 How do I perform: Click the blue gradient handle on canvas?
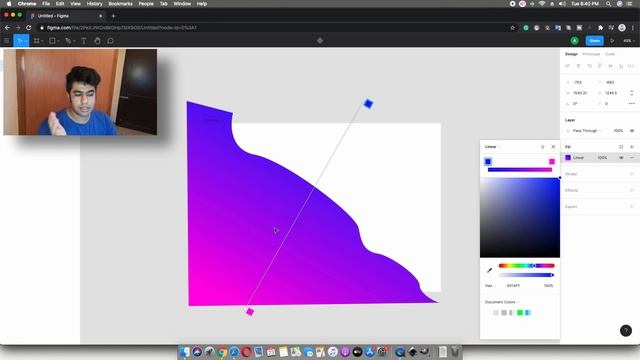(x=368, y=104)
